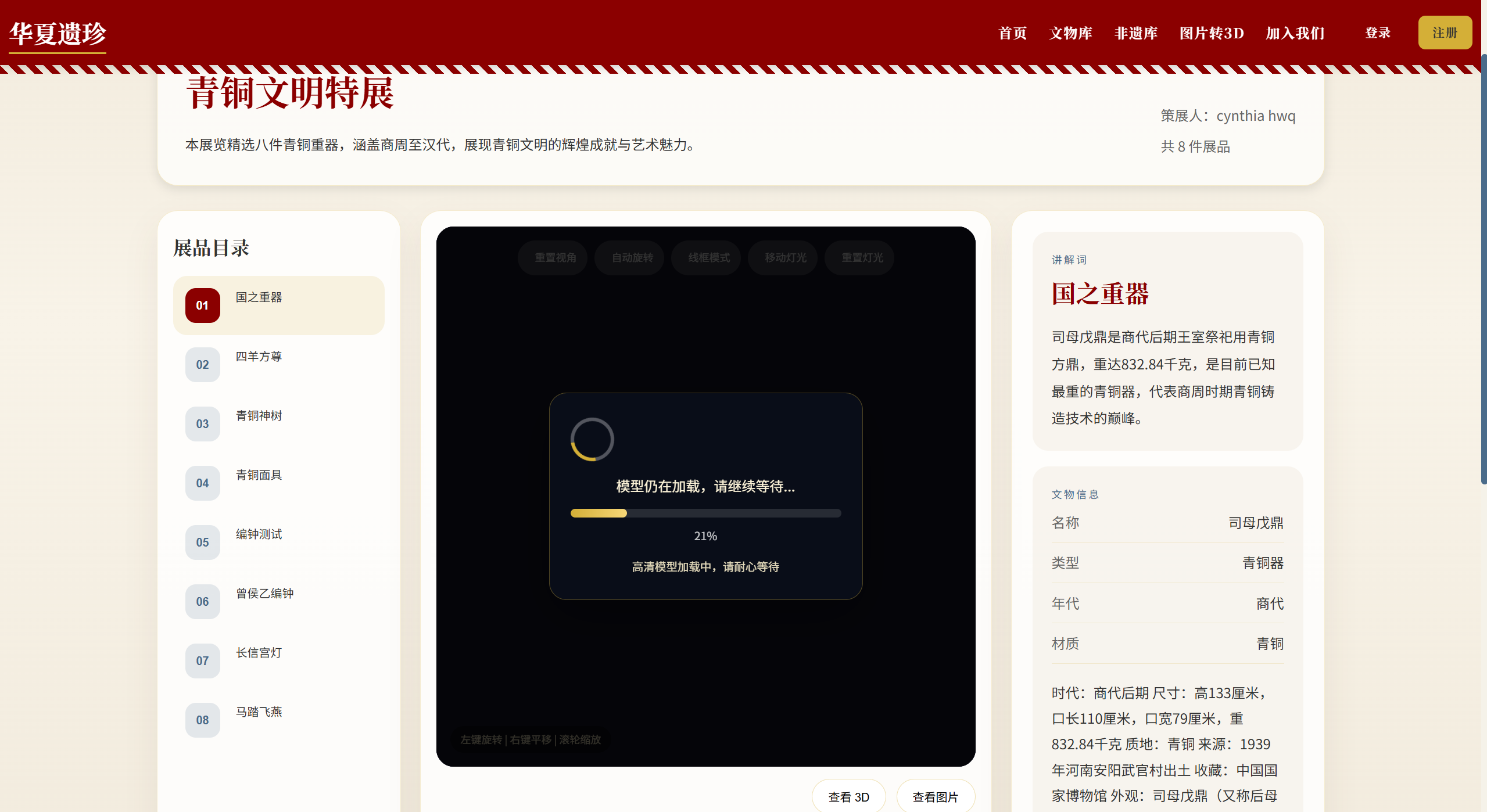The width and height of the screenshot is (1487, 812).
Task: Choose 国之重器 in exhibit list
Action: point(279,306)
